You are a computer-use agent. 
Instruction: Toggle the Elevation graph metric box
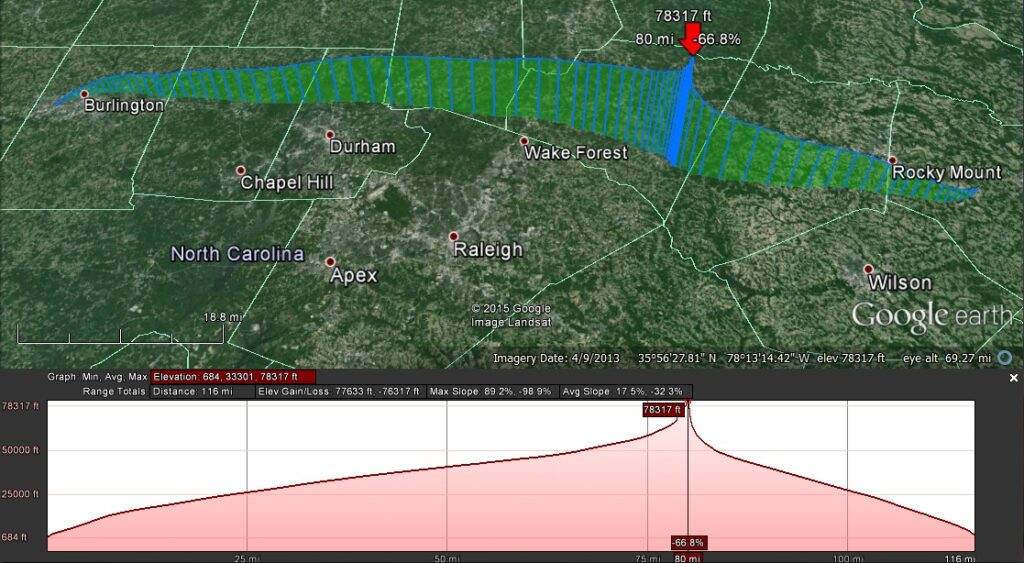pos(233,377)
